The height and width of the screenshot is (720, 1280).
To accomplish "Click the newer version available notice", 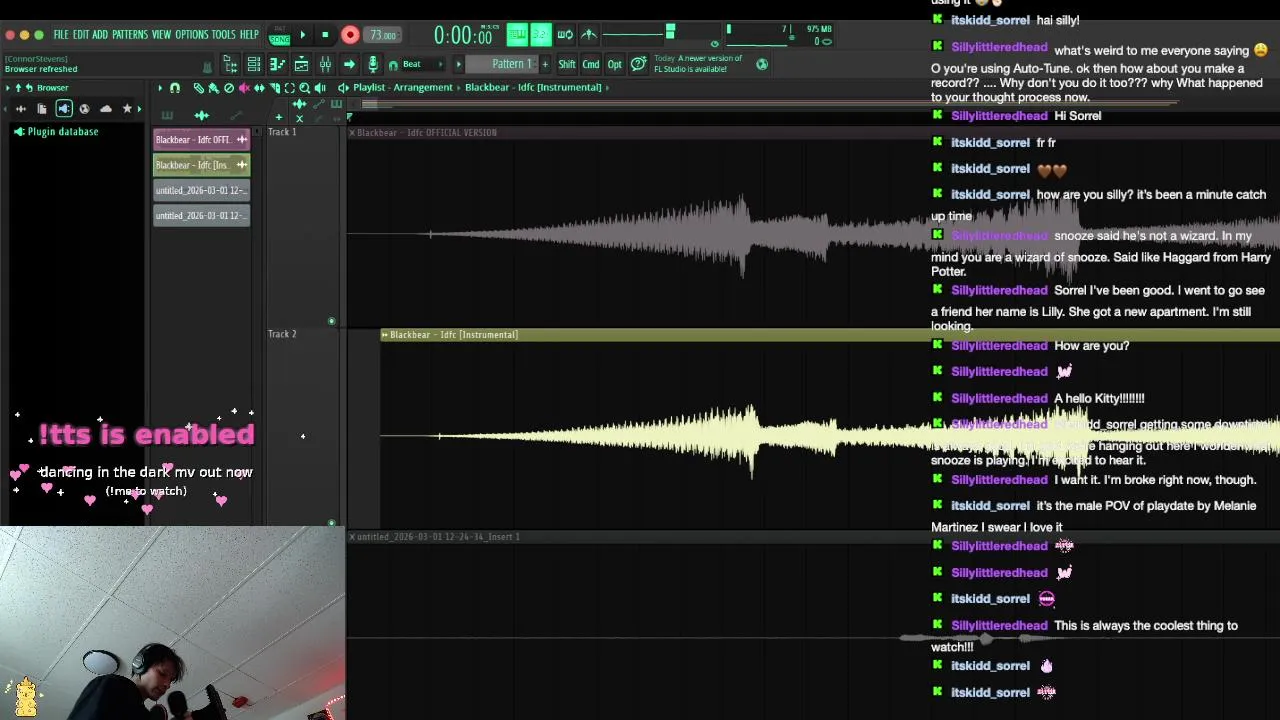I will click(698, 64).
